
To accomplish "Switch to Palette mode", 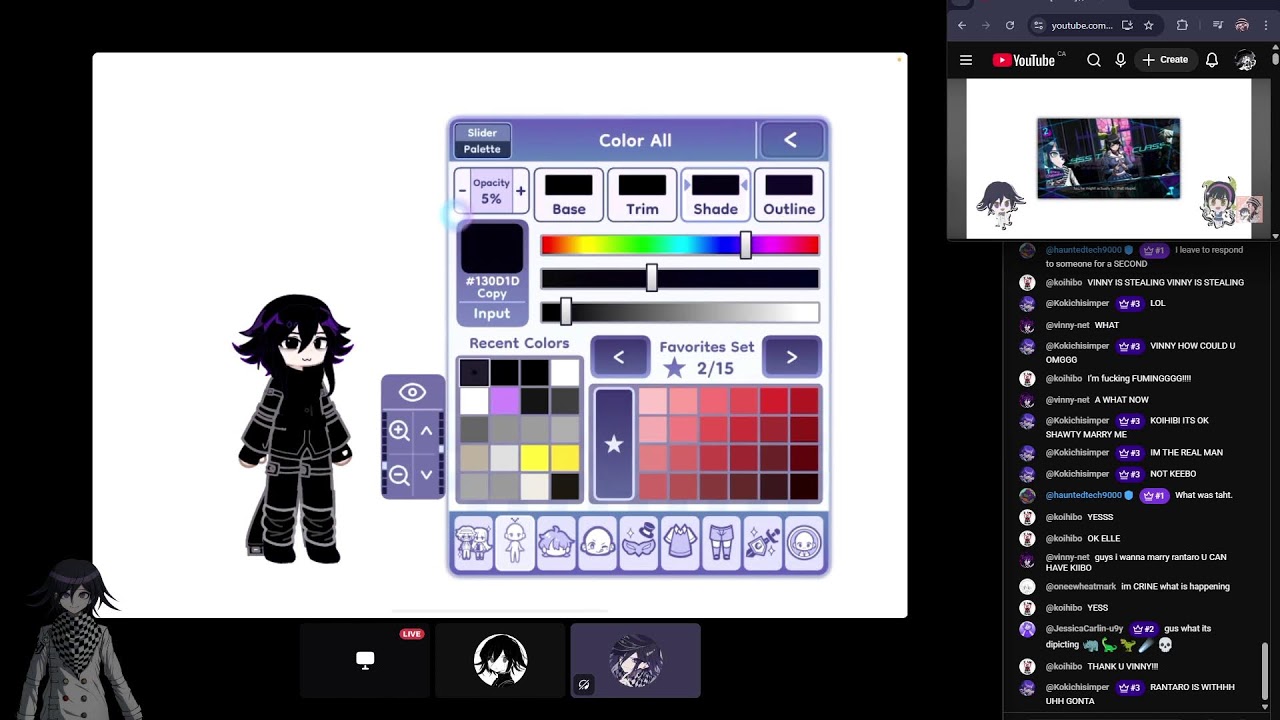I will tap(482, 149).
